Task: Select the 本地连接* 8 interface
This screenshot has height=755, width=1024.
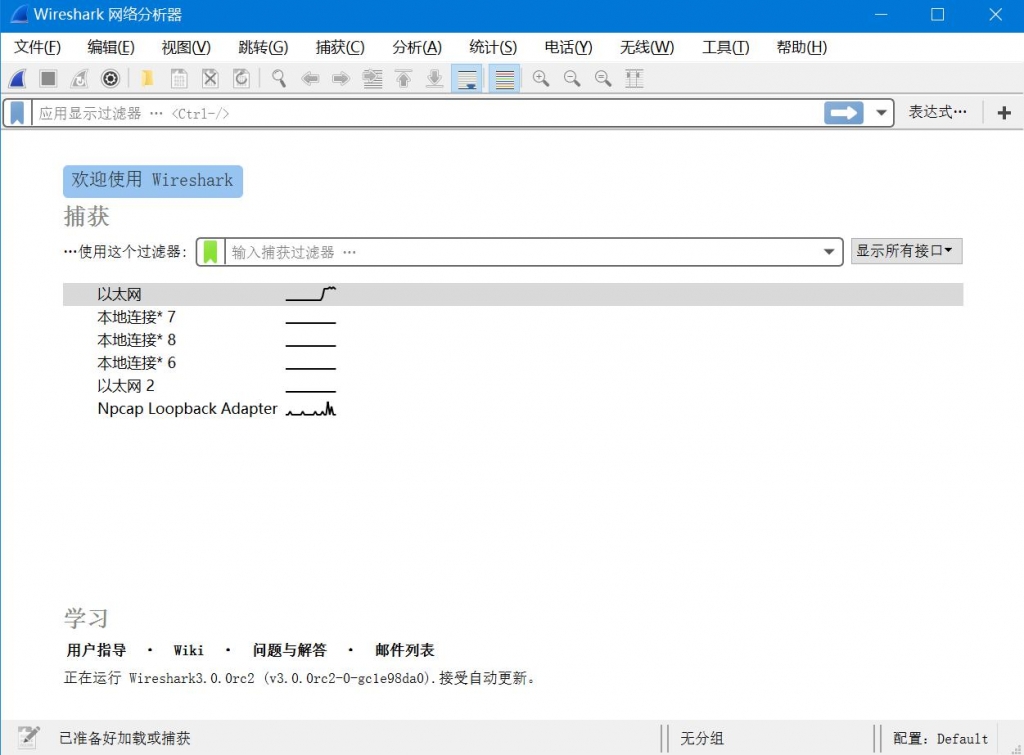Action: [x=513, y=340]
